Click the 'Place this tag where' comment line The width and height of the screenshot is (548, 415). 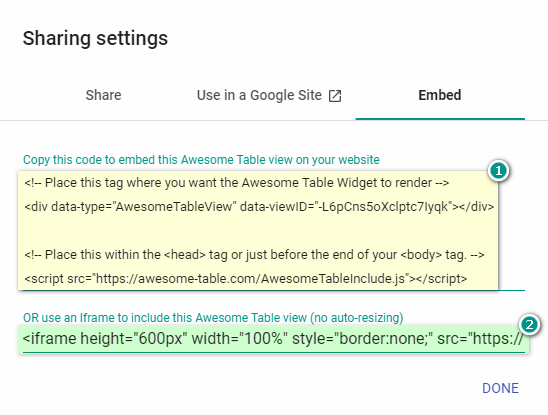click(237, 183)
